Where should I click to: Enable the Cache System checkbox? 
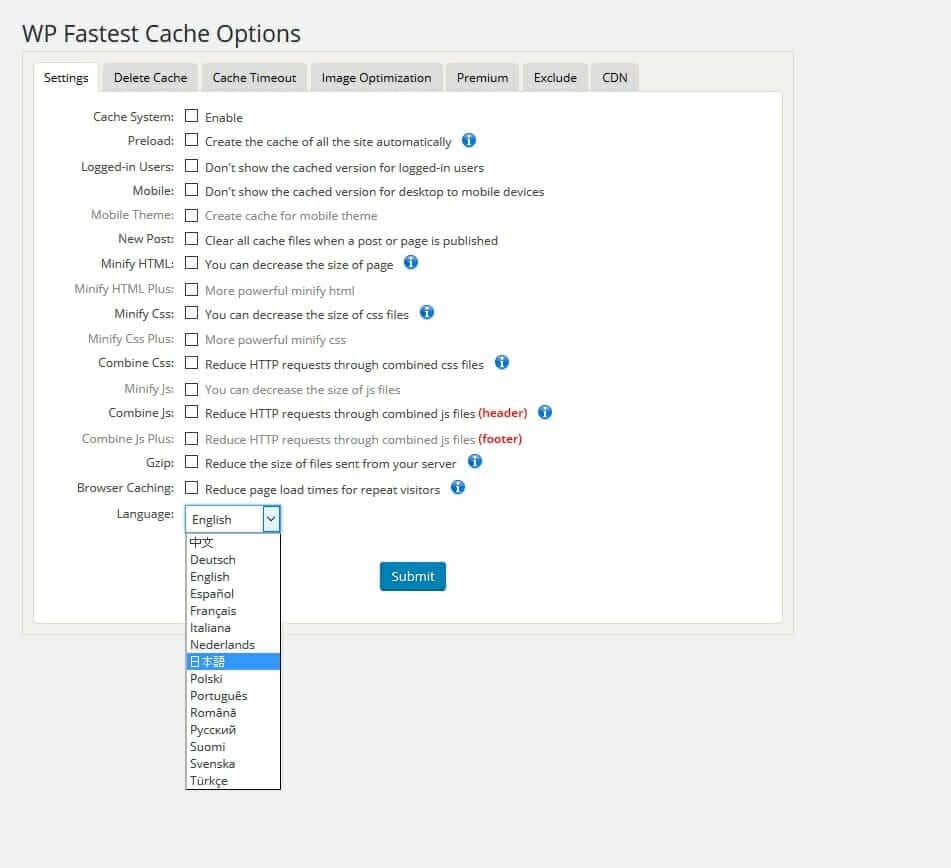[x=191, y=116]
